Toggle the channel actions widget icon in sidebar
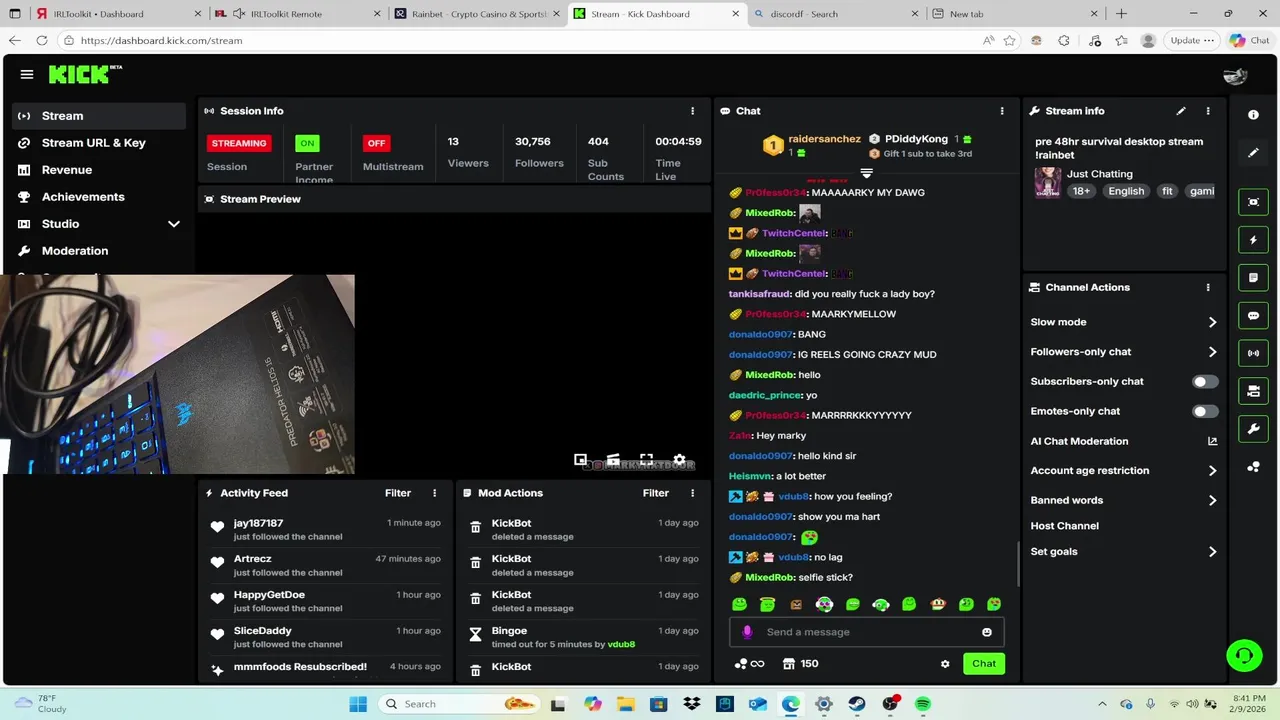The image size is (1280, 720). (1253, 391)
